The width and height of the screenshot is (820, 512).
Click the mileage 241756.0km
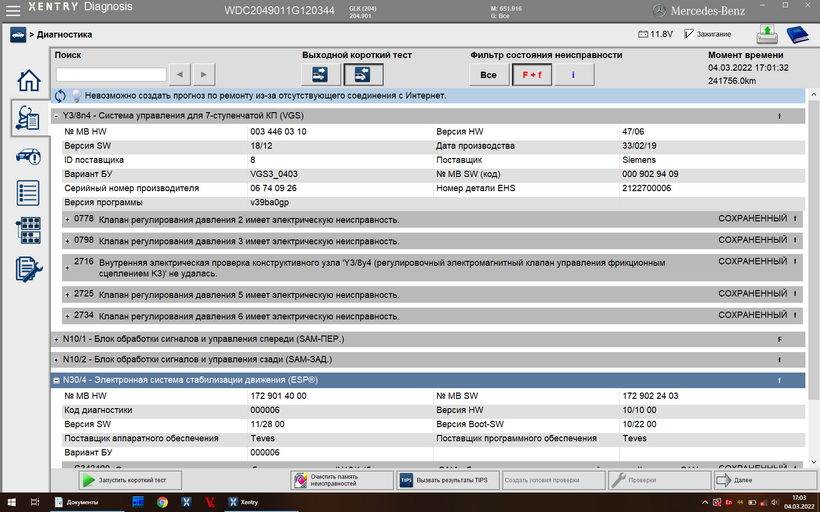(732, 81)
